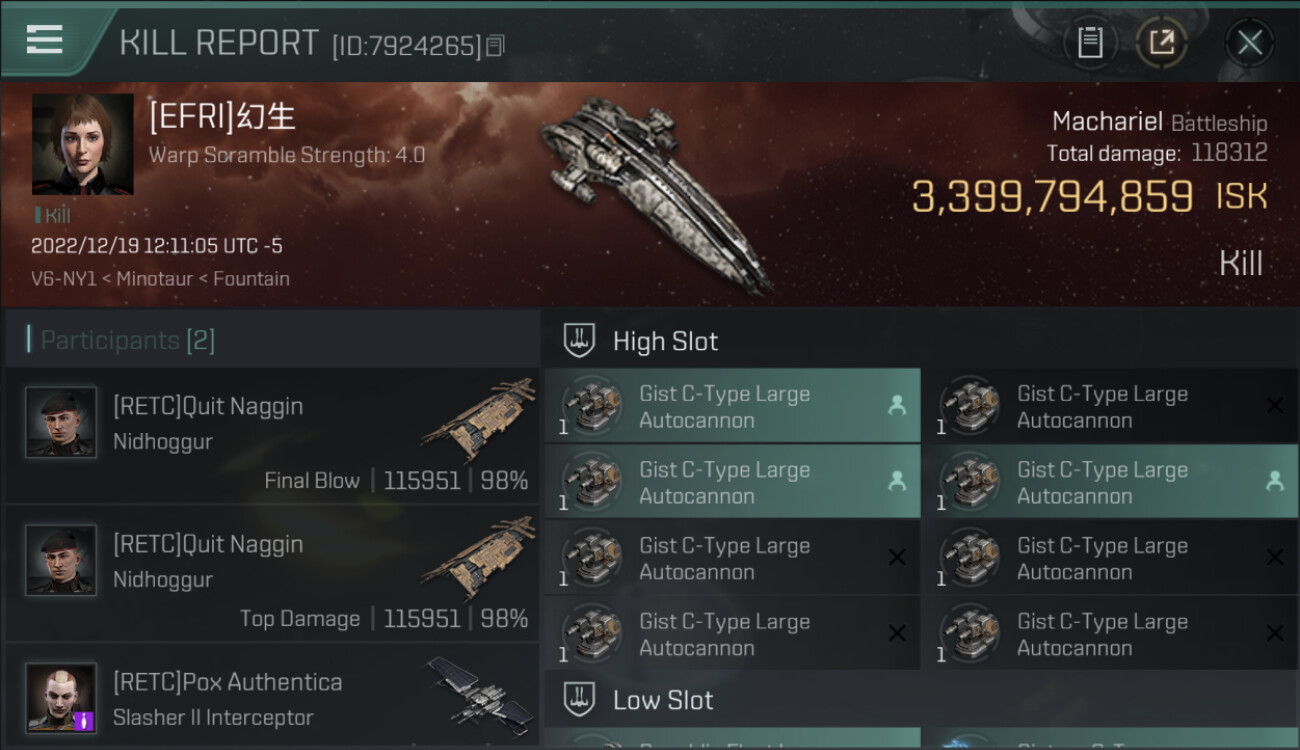
Task: Open the Final Blow Quit Naggin entry
Action: coord(272,435)
